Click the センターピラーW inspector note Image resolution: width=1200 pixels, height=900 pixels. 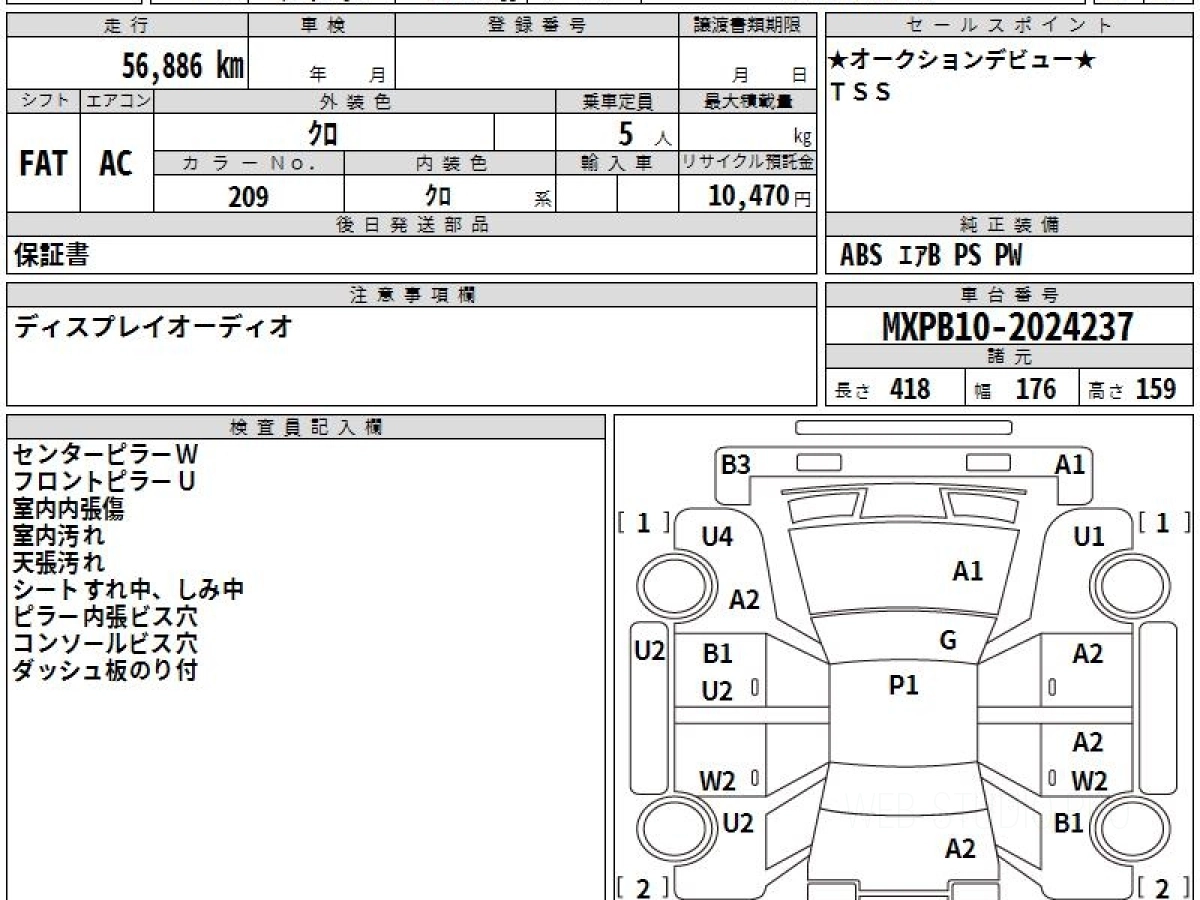tap(106, 455)
